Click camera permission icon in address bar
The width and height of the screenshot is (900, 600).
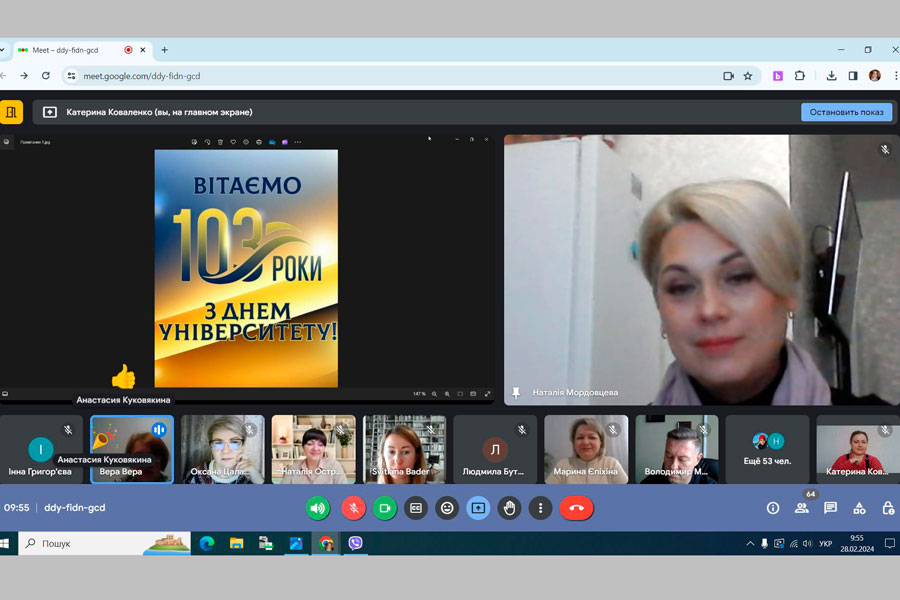[x=728, y=76]
